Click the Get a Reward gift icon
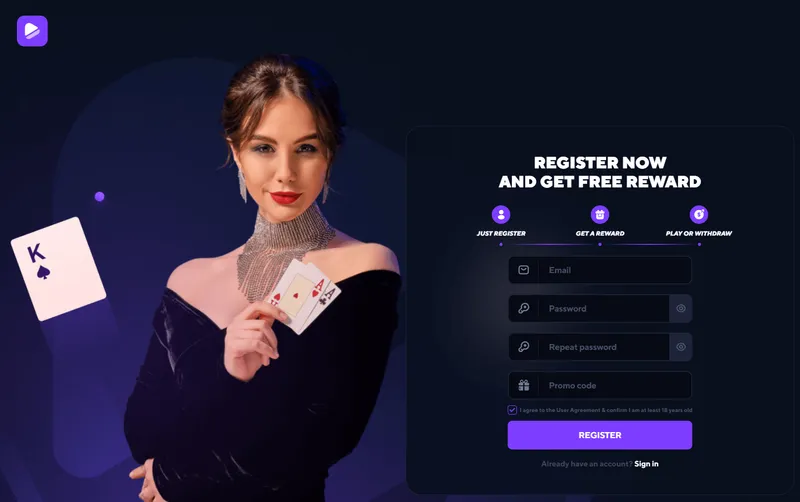 tap(600, 214)
